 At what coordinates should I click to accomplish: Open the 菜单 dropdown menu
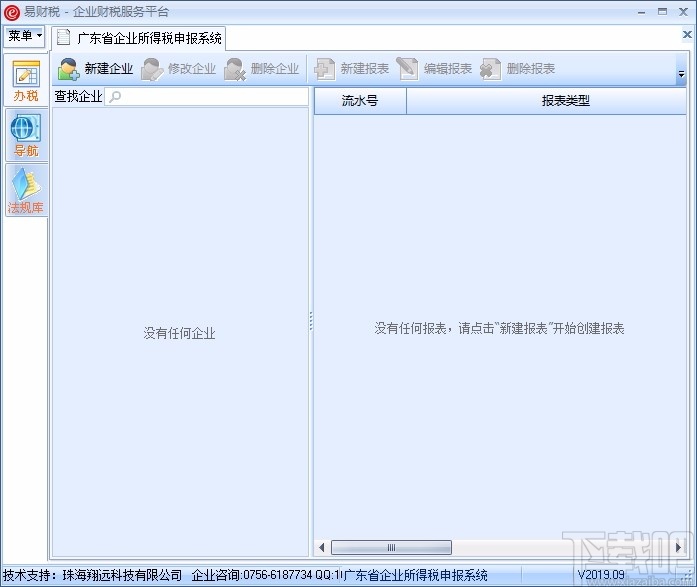coord(24,36)
